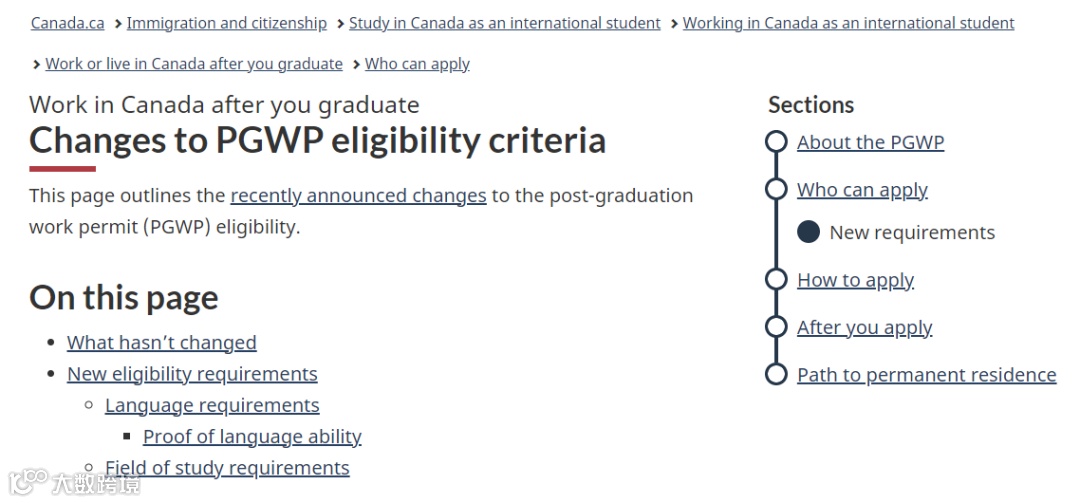Click the How to apply step circle
This screenshot has width=1080, height=503.
tap(776, 280)
